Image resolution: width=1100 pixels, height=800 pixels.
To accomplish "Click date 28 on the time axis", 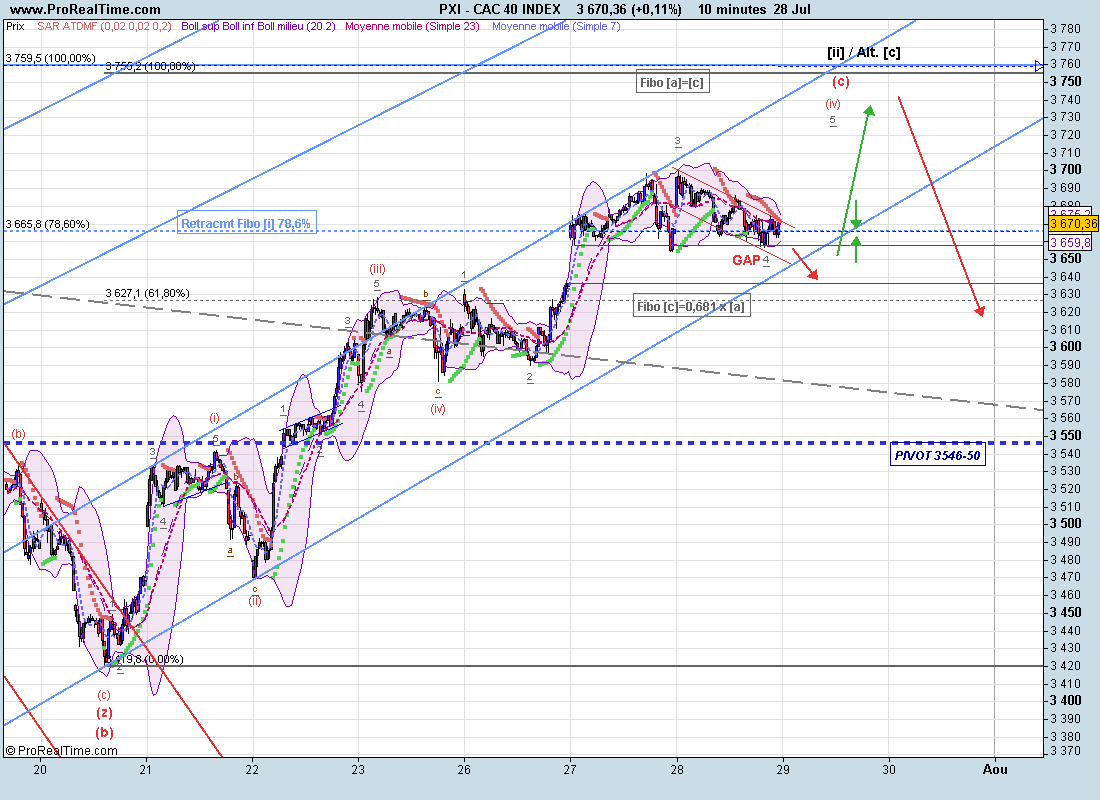I will 676,769.
